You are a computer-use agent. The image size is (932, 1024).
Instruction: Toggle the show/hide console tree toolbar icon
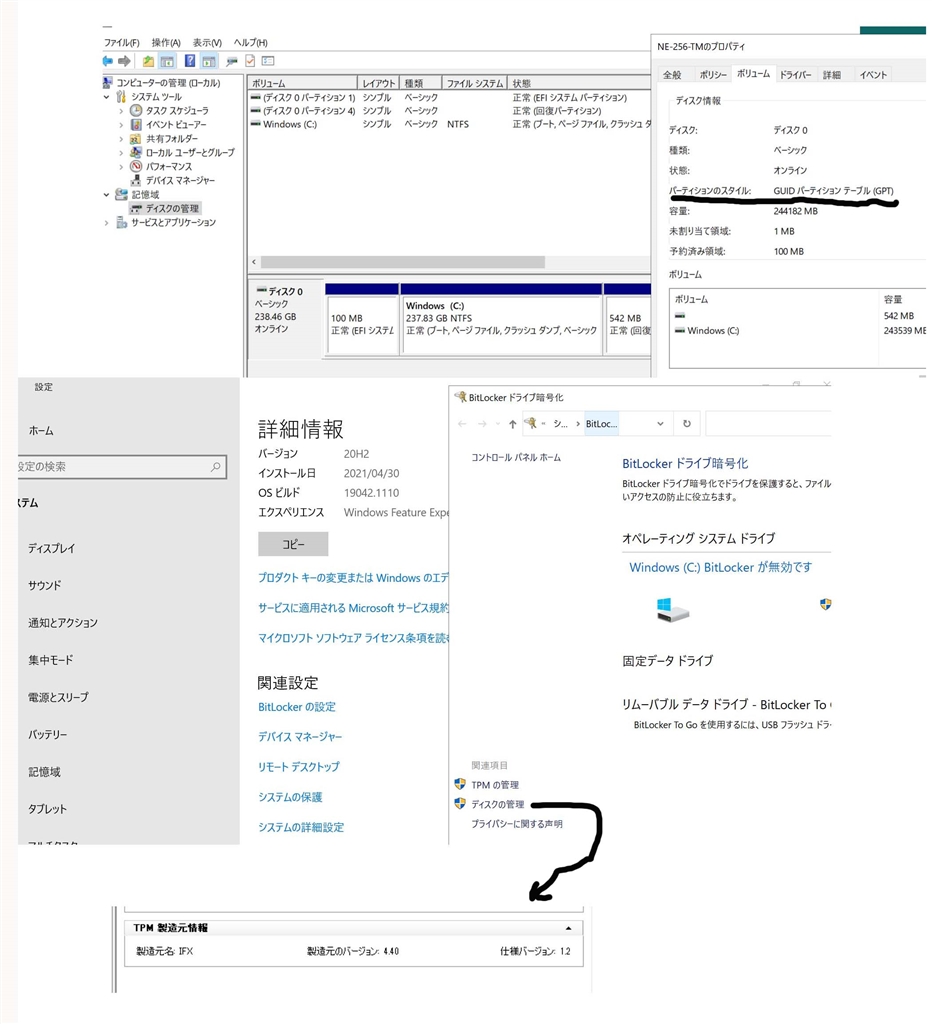point(167,61)
